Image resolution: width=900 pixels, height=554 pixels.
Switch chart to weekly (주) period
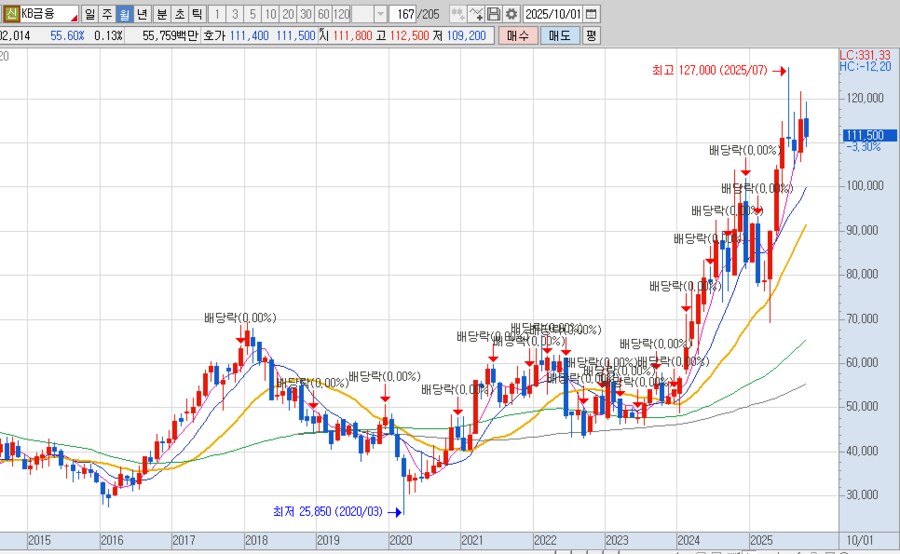point(107,15)
